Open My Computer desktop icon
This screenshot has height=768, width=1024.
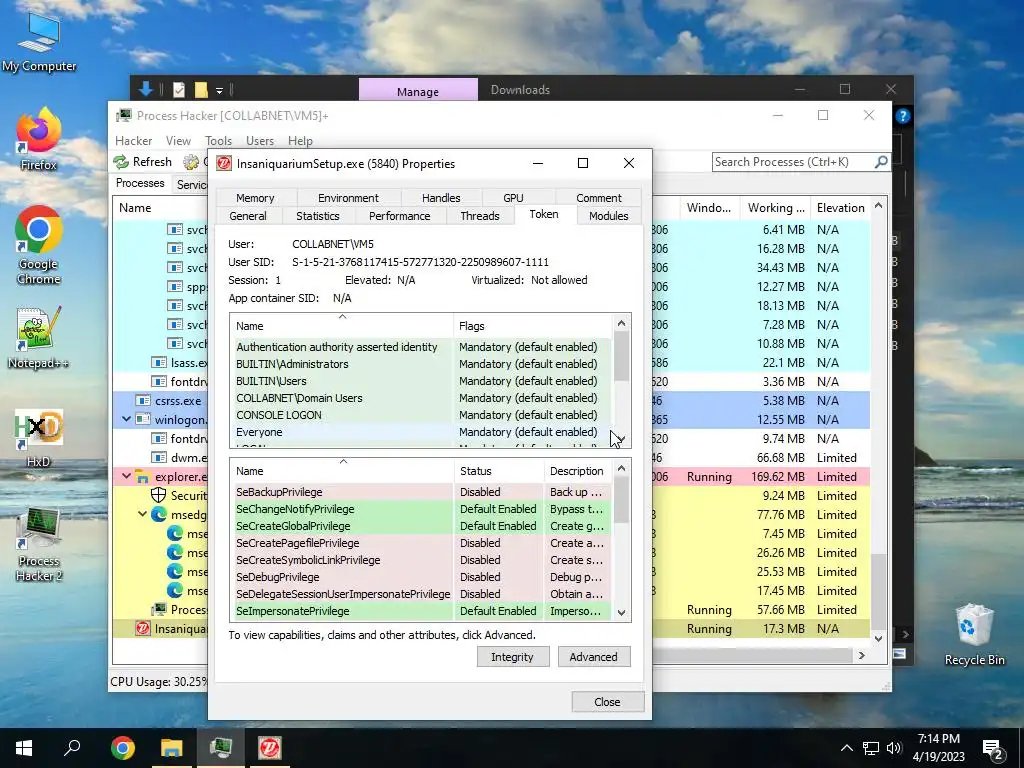coord(39,40)
